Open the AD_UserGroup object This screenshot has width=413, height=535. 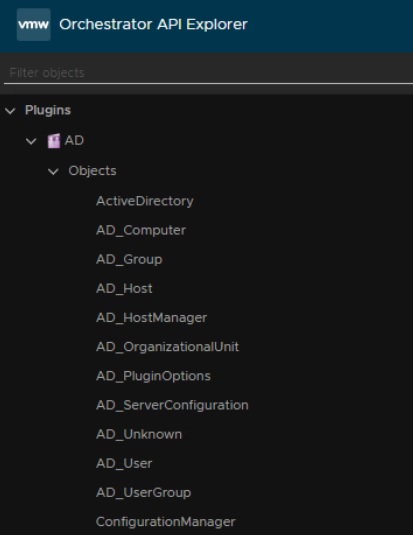[144, 492]
